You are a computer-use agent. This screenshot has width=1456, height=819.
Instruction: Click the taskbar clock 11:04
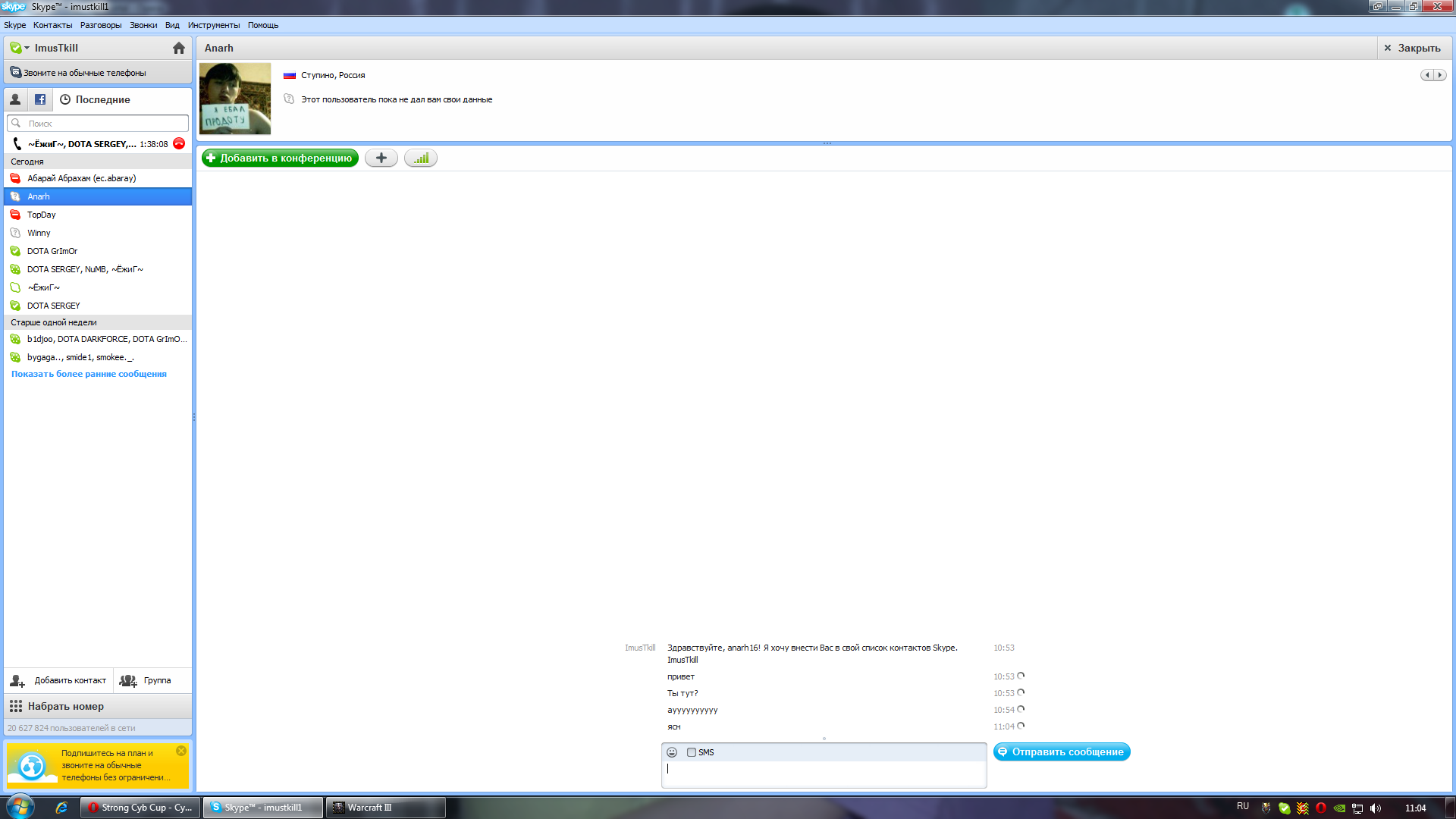pos(1415,808)
